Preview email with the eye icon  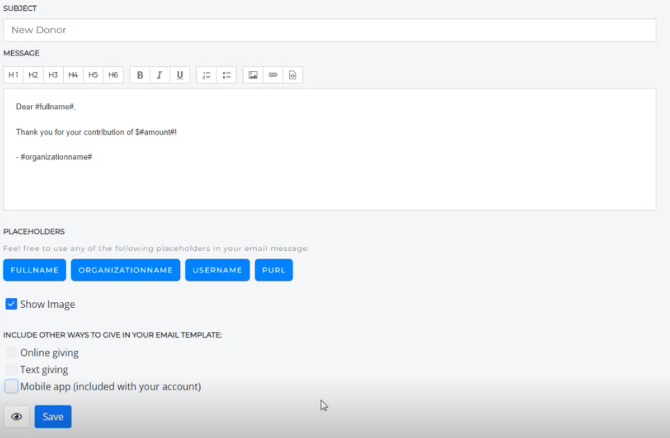[x=16, y=417]
